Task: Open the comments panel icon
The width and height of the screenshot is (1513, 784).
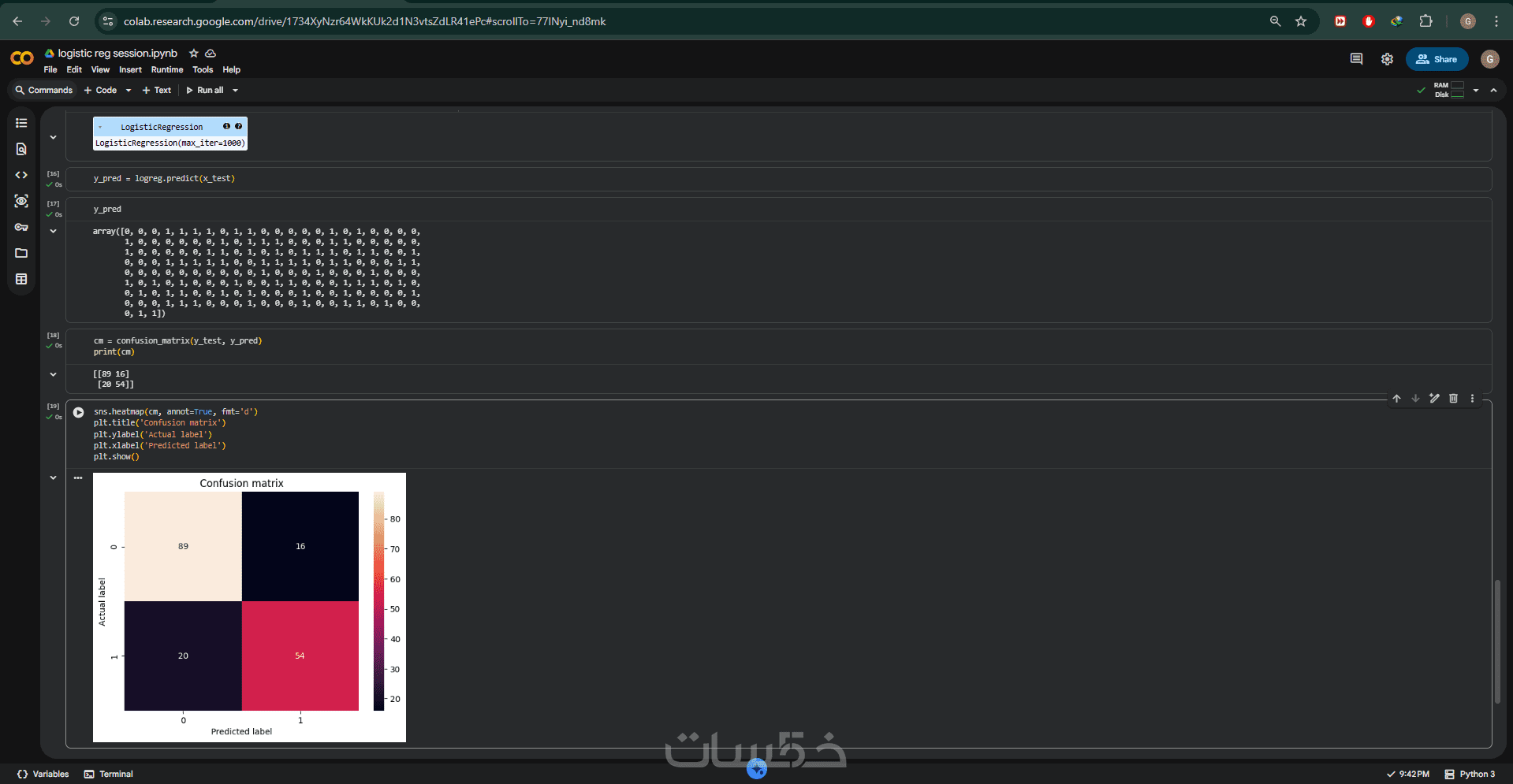Action: [1356, 59]
